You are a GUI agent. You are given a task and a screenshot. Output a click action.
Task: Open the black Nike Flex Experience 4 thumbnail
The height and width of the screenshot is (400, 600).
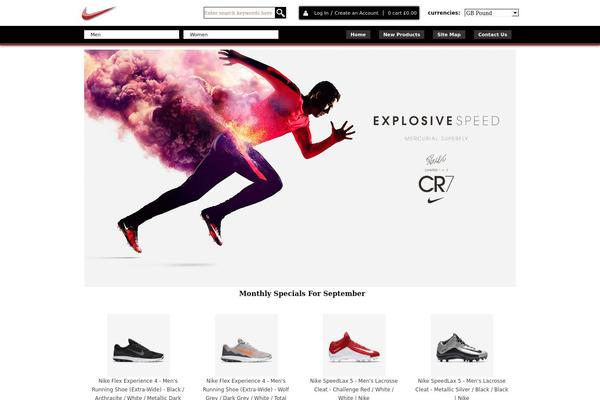click(138, 345)
